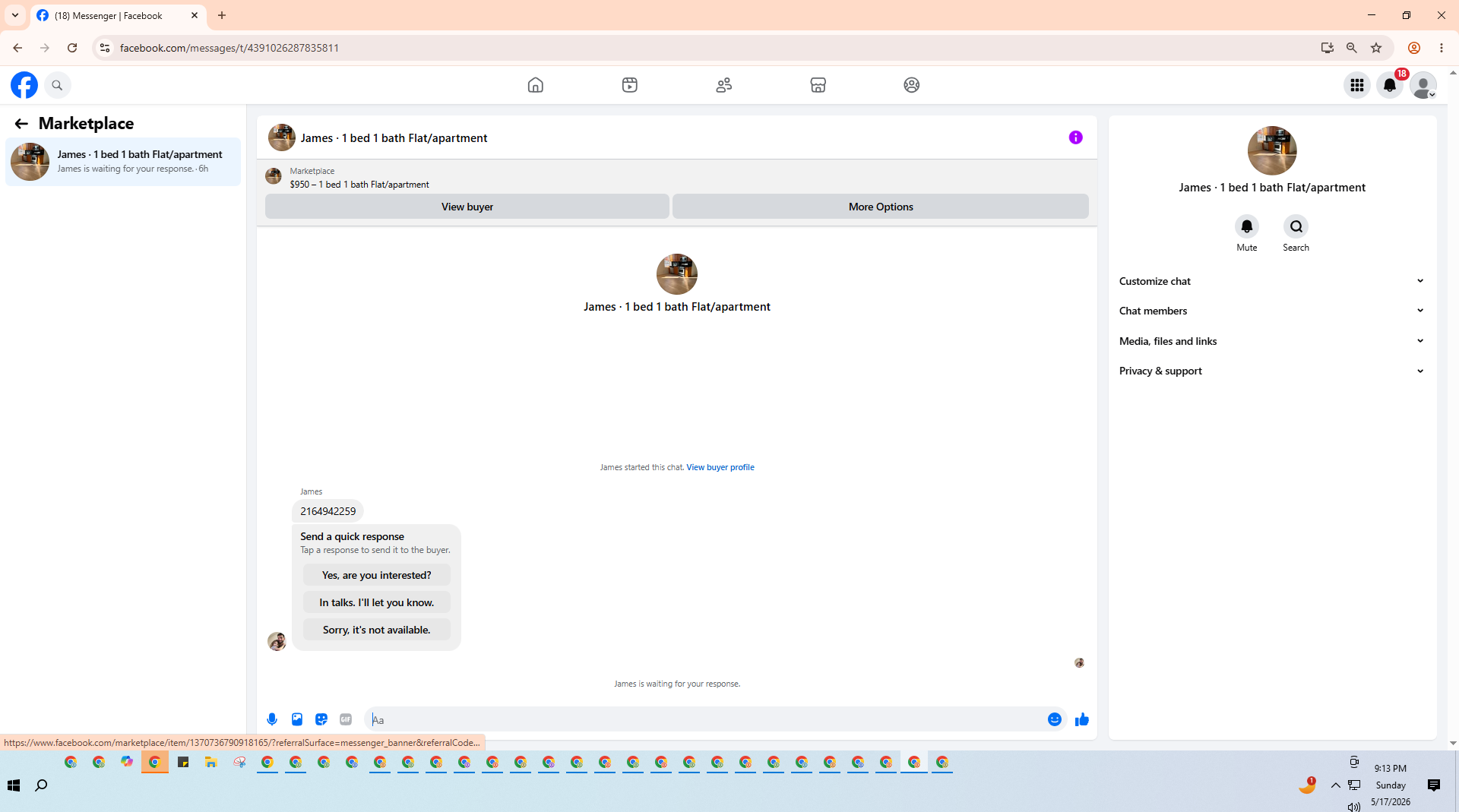Open the conversation information icon
The image size is (1459, 812).
coord(1076,137)
